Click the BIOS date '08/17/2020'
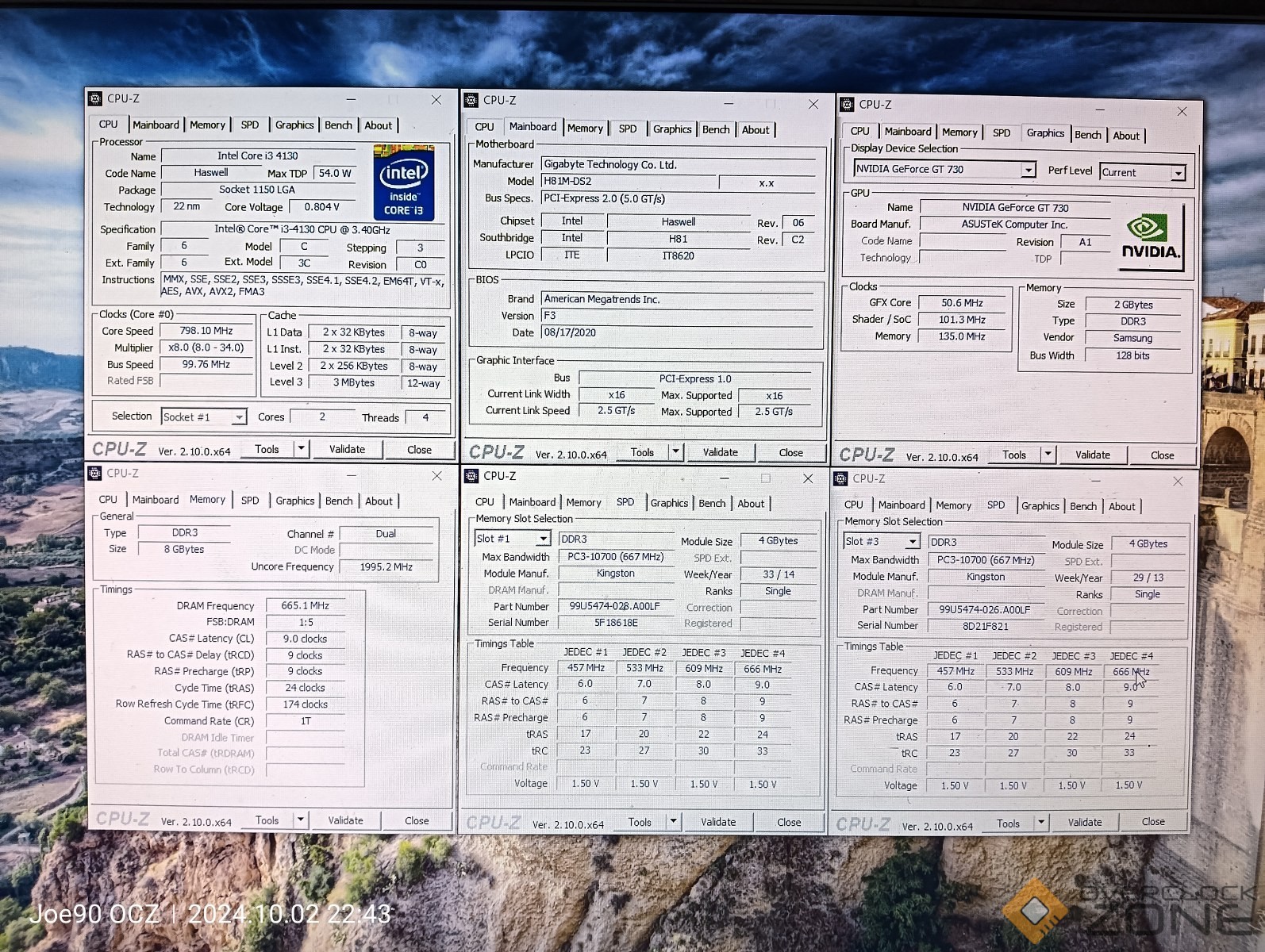The height and width of the screenshot is (952, 1265). point(570,332)
